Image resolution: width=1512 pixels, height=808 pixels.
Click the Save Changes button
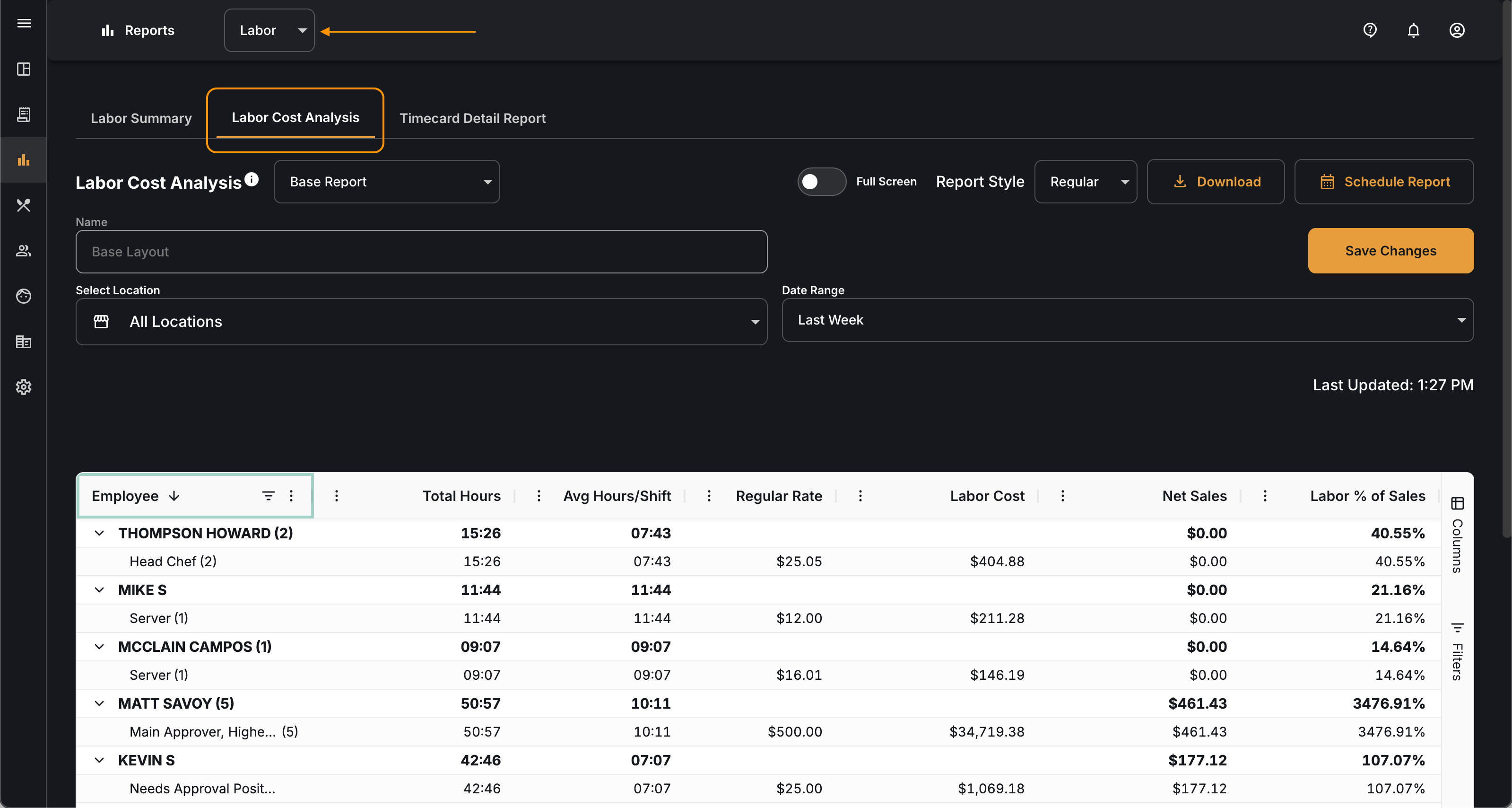pyautogui.click(x=1390, y=251)
